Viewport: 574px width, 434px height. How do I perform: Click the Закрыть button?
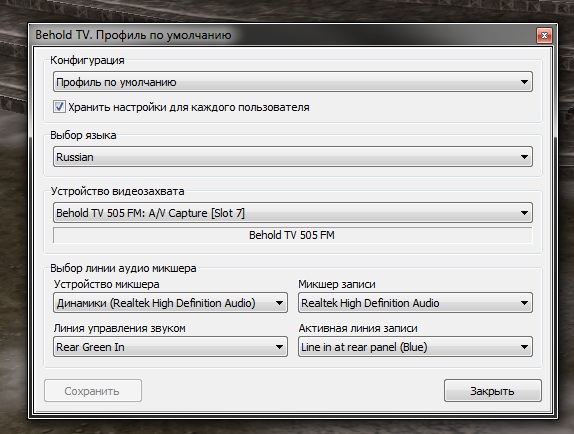(493, 391)
